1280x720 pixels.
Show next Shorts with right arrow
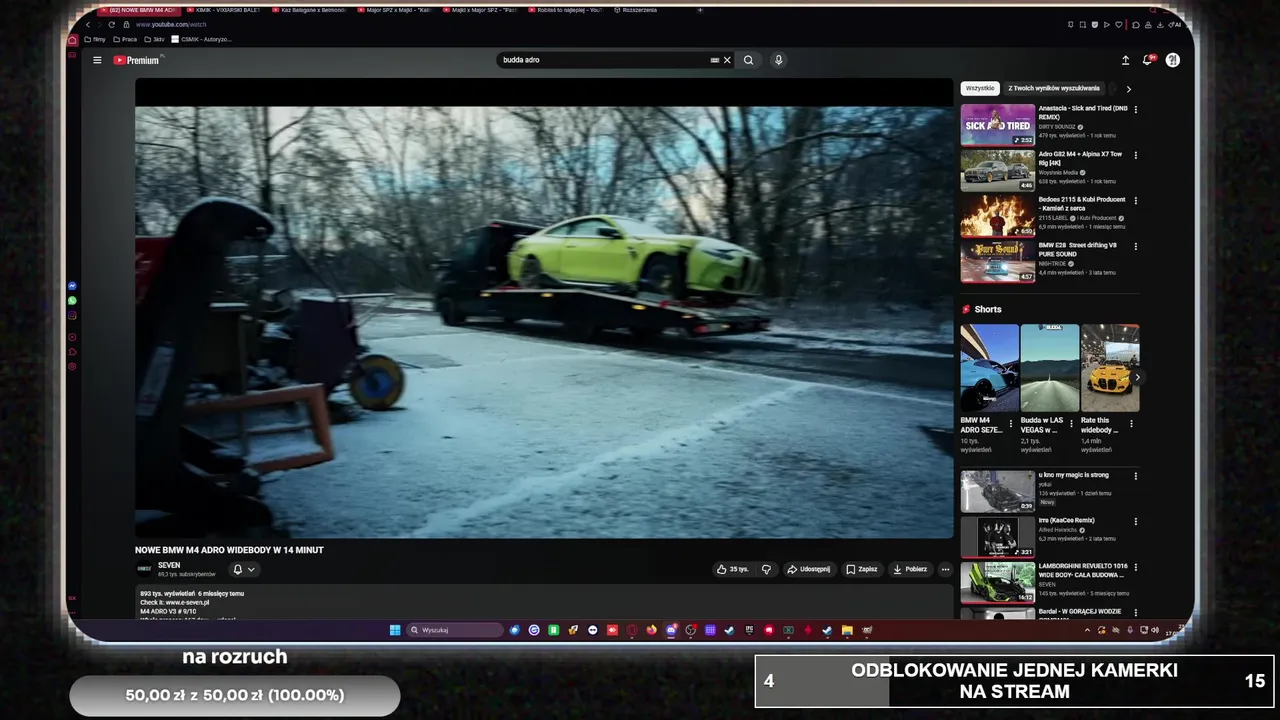[1136, 377]
